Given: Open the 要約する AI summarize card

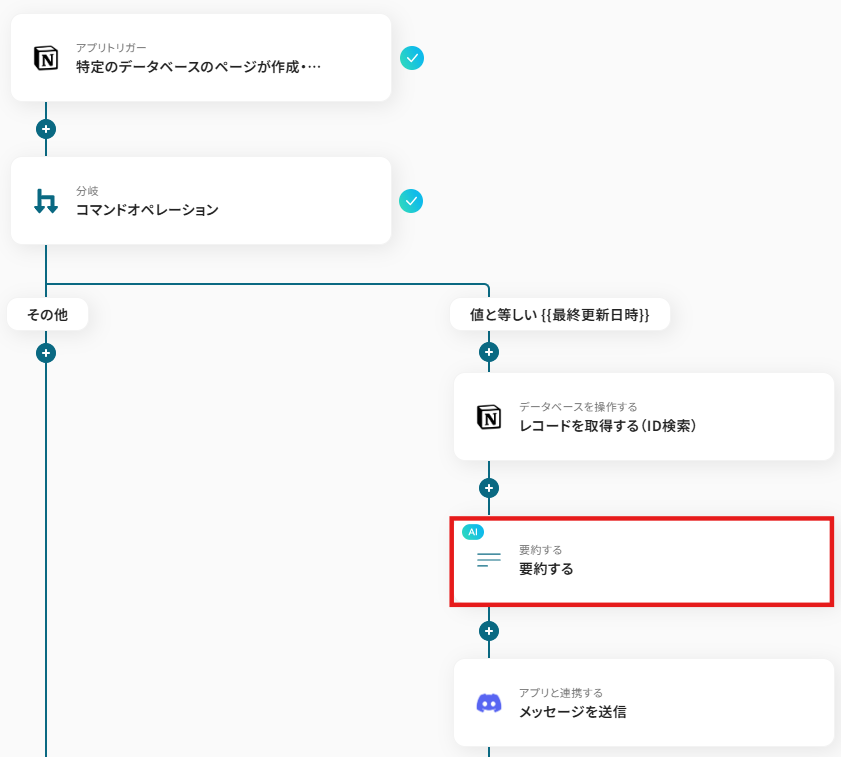Looking at the screenshot, I should [x=642, y=562].
